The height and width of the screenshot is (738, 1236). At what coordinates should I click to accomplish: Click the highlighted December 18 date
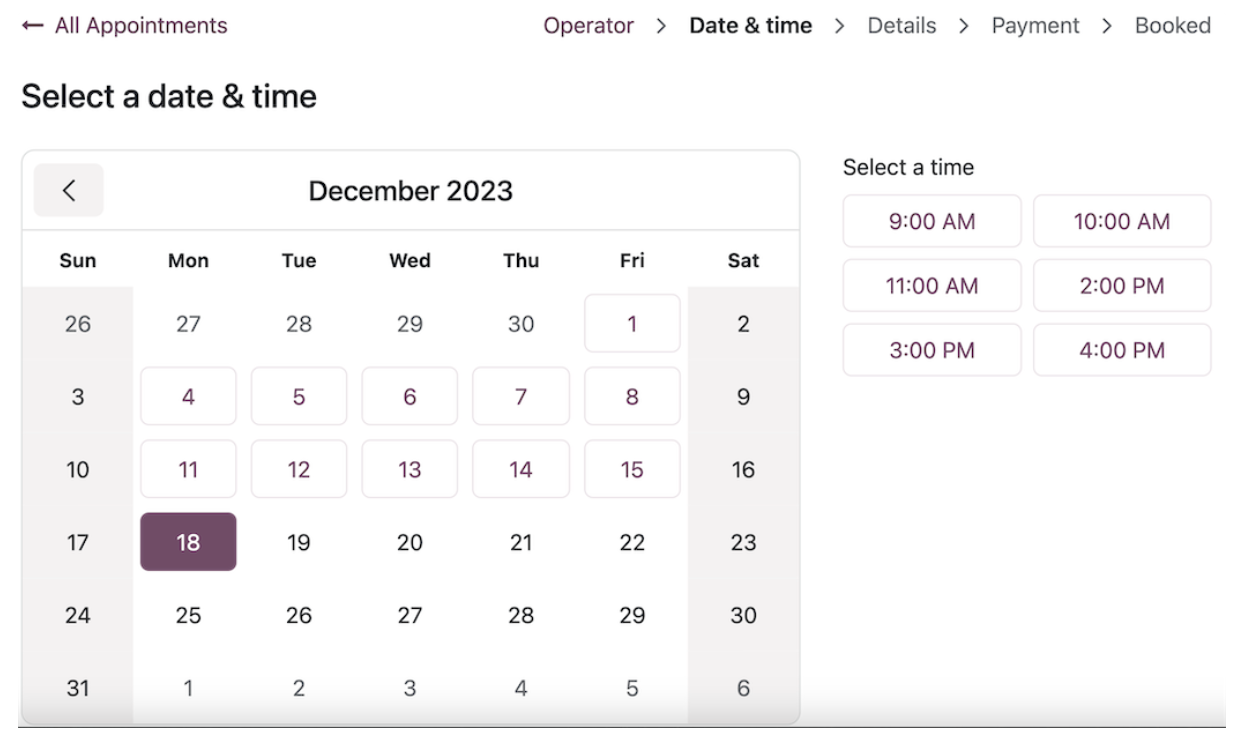coord(188,542)
